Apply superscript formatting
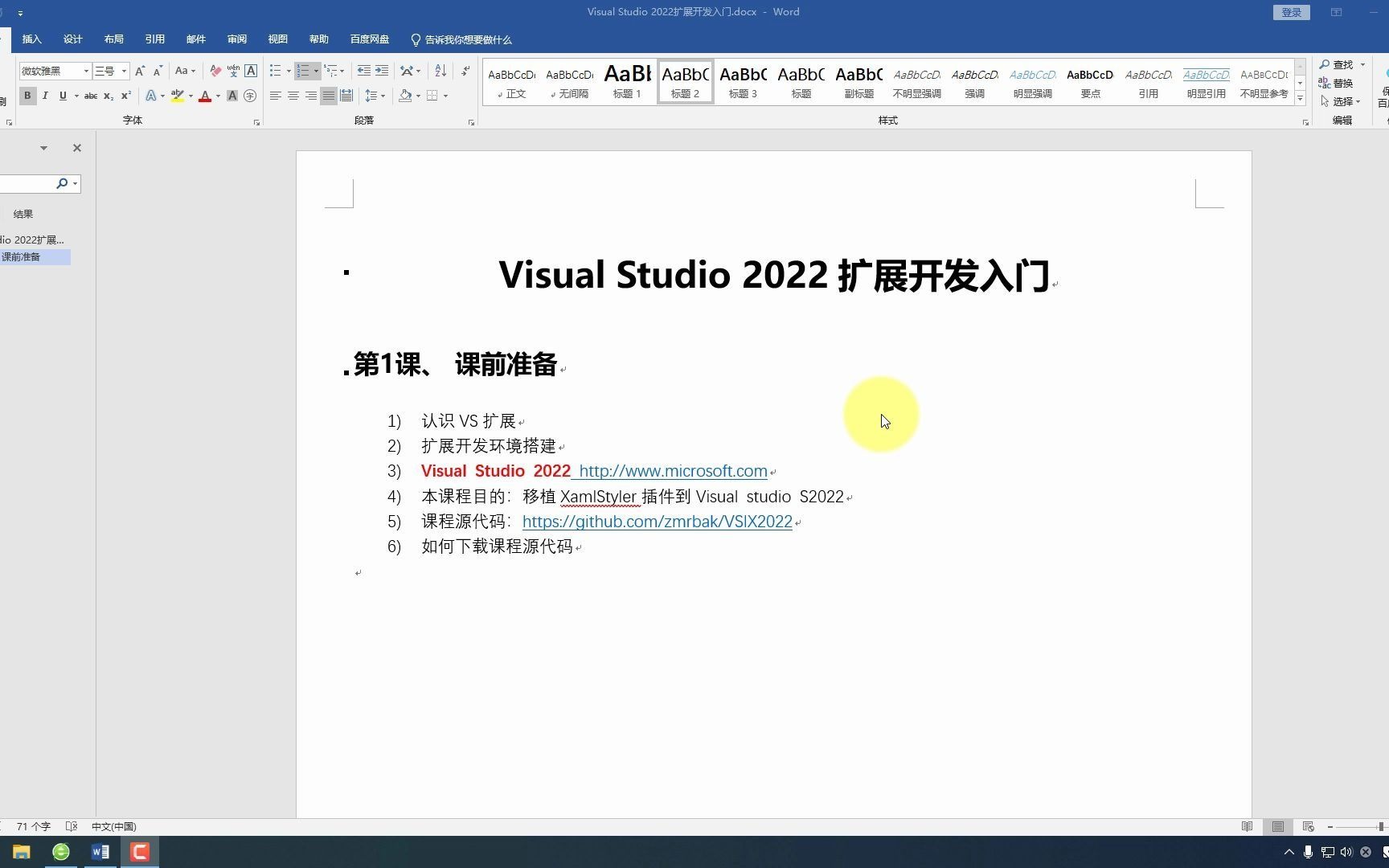 [x=126, y=96]
